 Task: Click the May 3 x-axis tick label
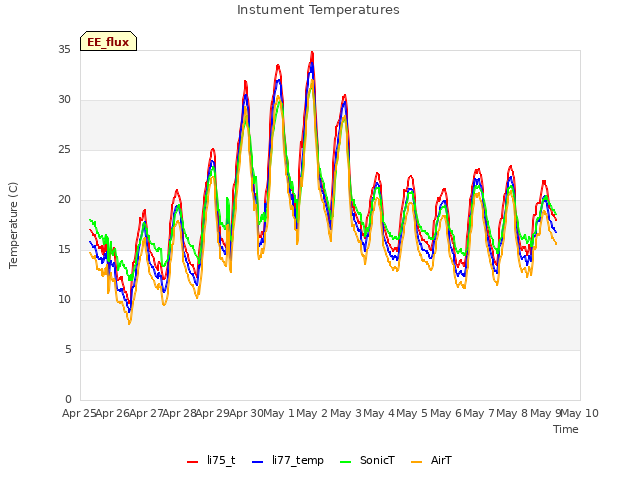click(346, 413)
